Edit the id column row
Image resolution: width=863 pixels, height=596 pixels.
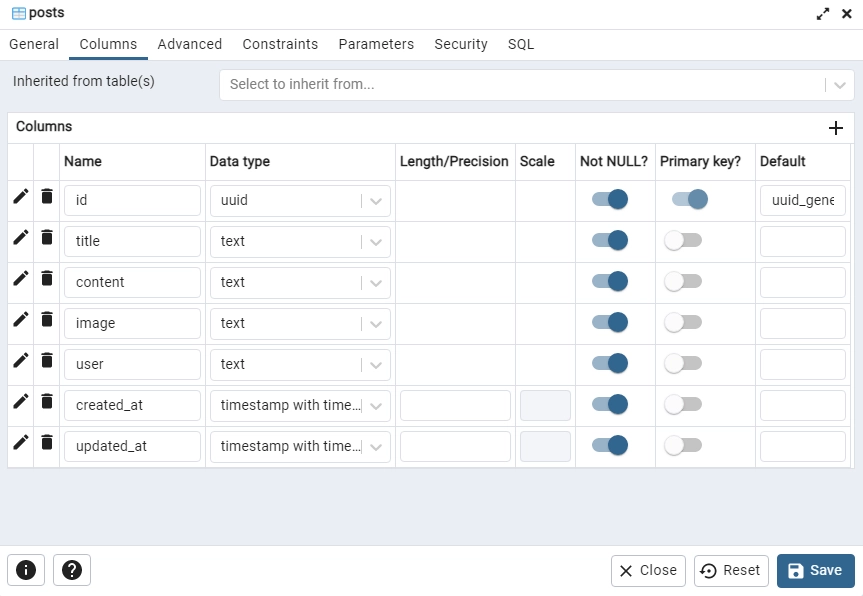pyautogui.click(x=21, y=196)
